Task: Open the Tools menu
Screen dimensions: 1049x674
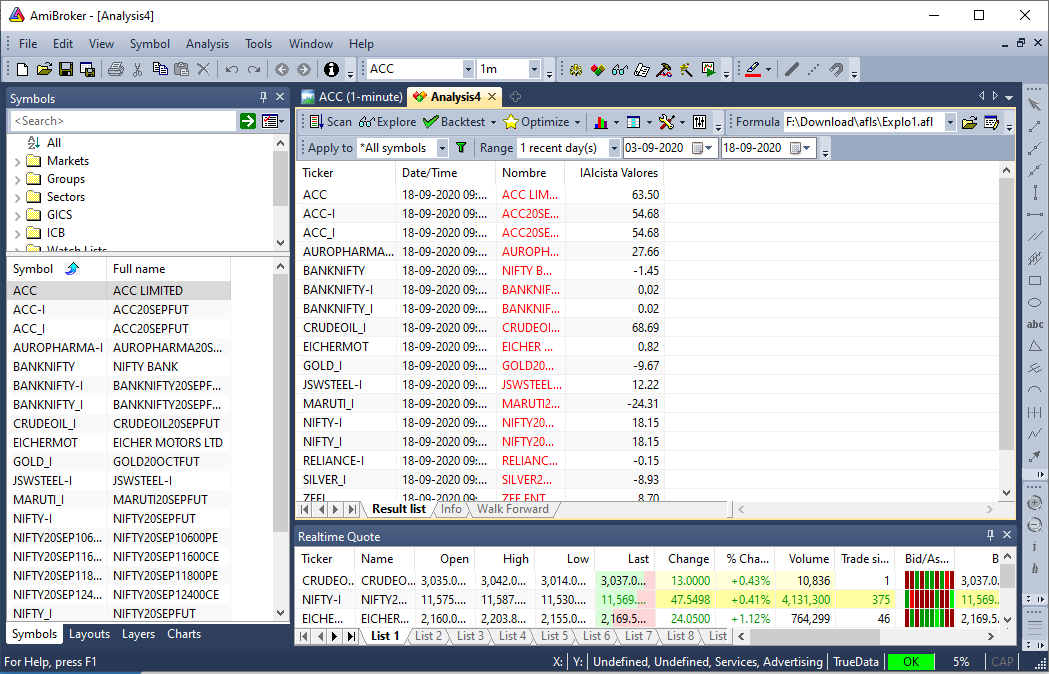Action: 258,44
